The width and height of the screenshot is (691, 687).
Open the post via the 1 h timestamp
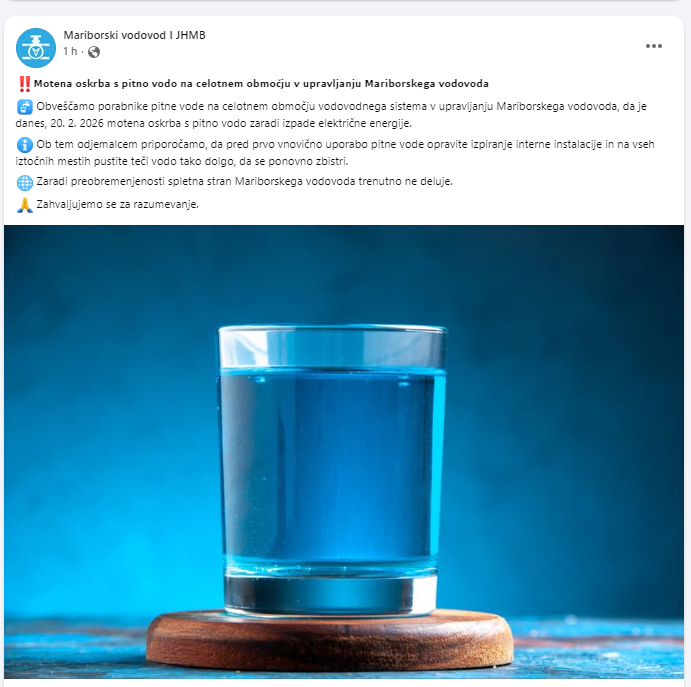[70, 52]
